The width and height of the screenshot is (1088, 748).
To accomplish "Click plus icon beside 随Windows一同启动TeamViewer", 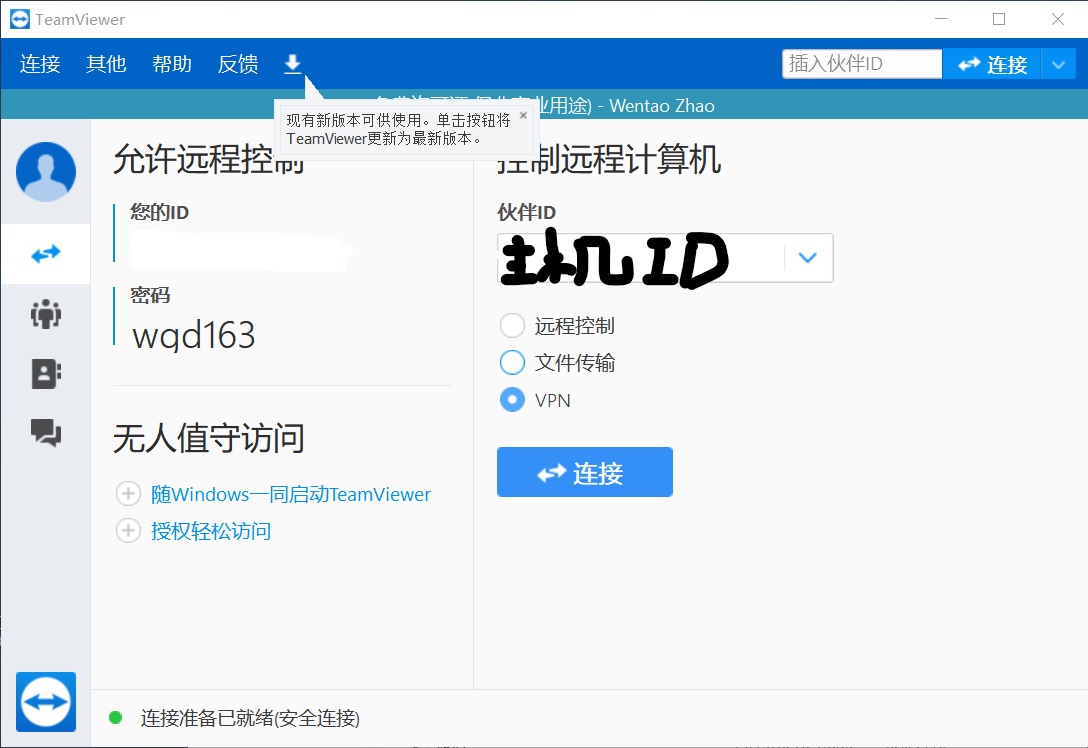I will [x=128, y=493].
